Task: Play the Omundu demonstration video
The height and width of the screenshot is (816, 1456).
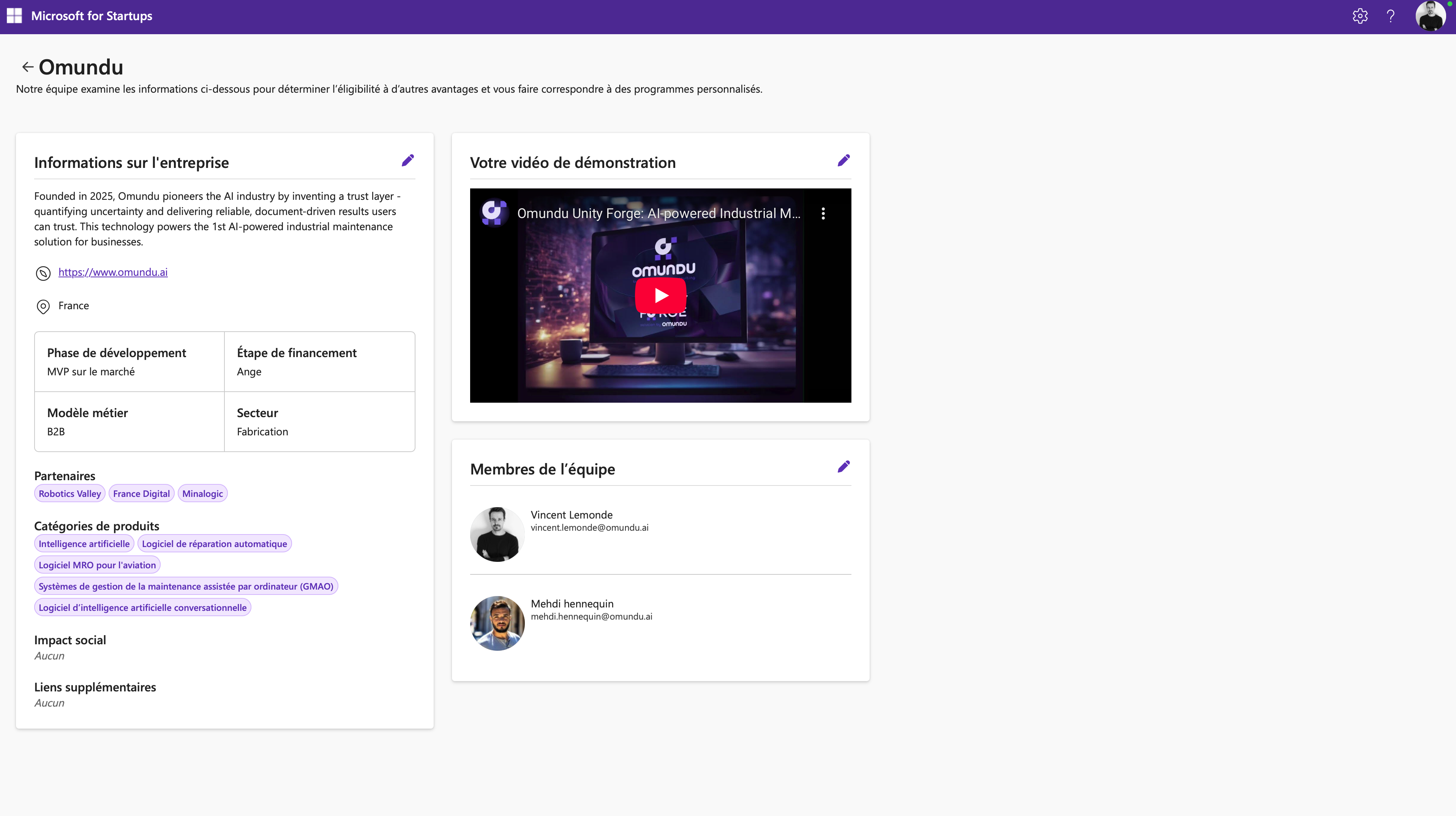Action: [660, 295]
